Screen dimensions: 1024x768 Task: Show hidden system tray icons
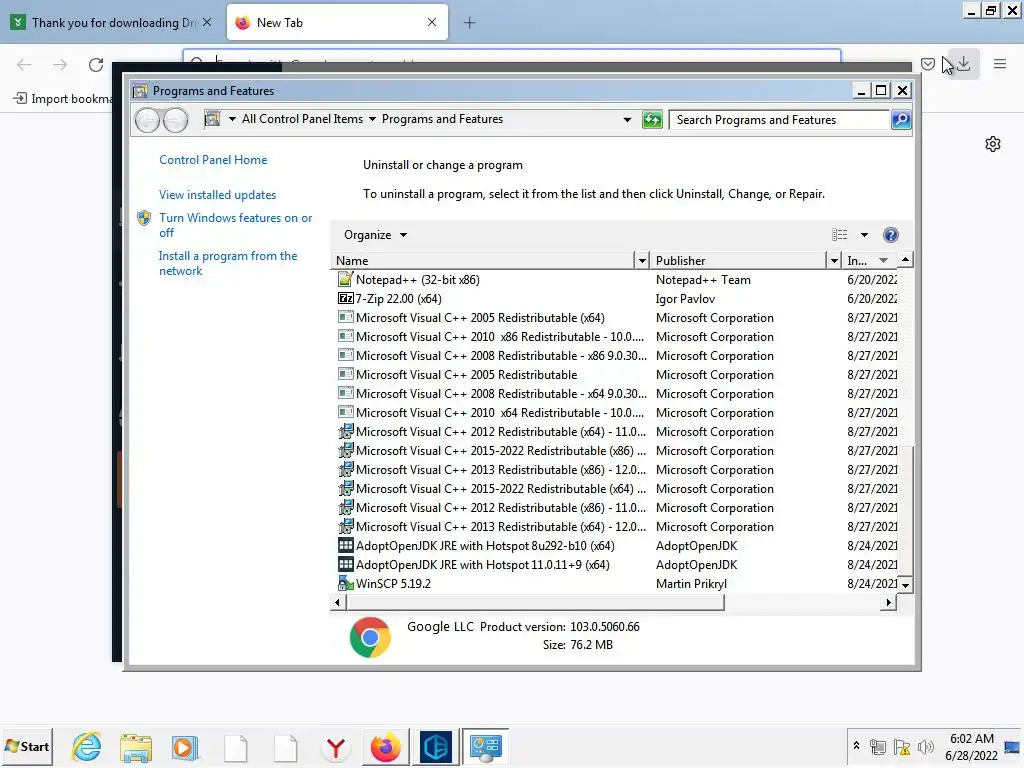[x=856, y=745]
